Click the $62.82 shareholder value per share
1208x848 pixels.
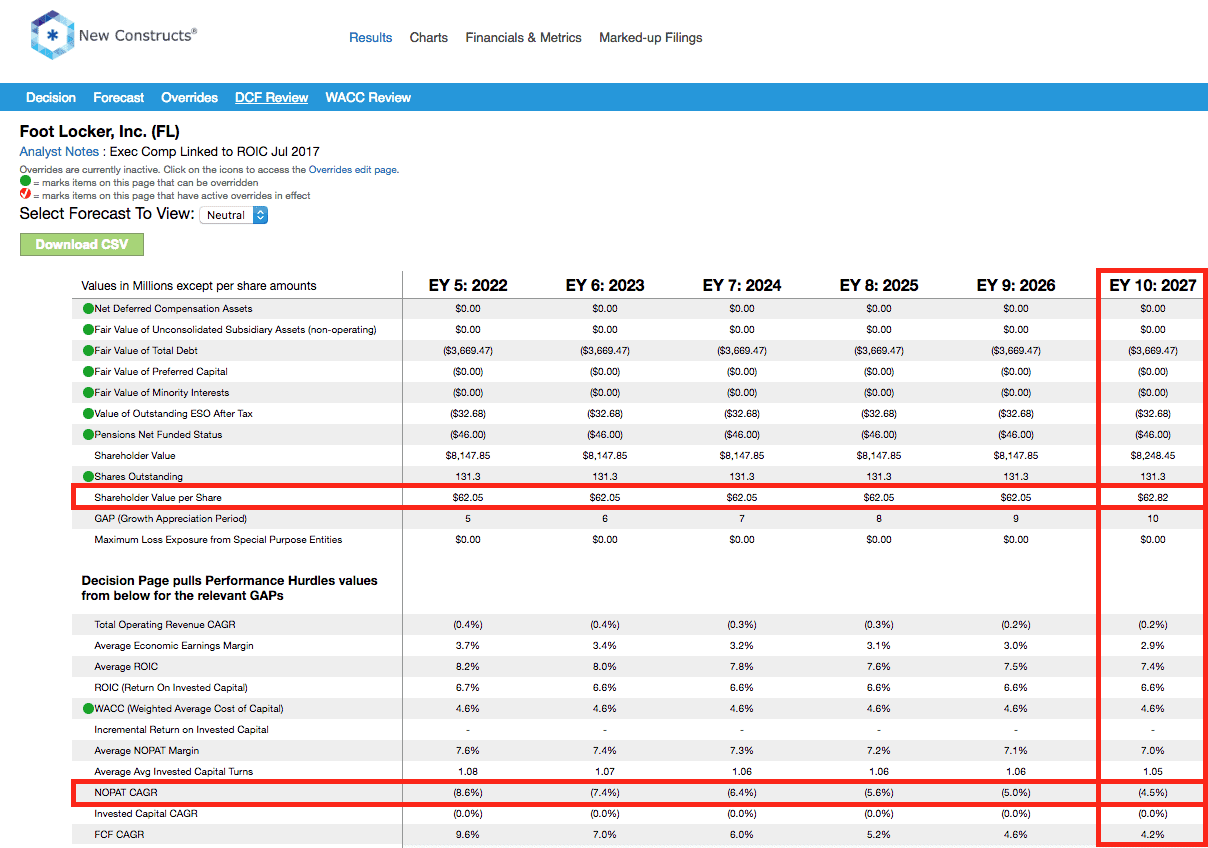pos(1153,498)
